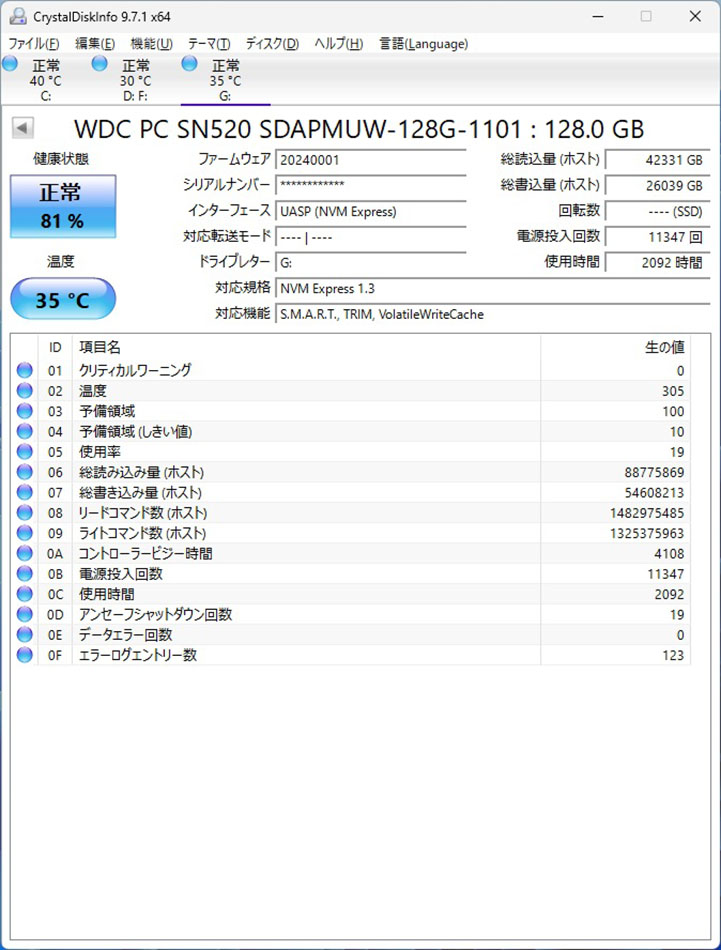
Task: Click the 35 °C temperature button
Action: [62, 299]
